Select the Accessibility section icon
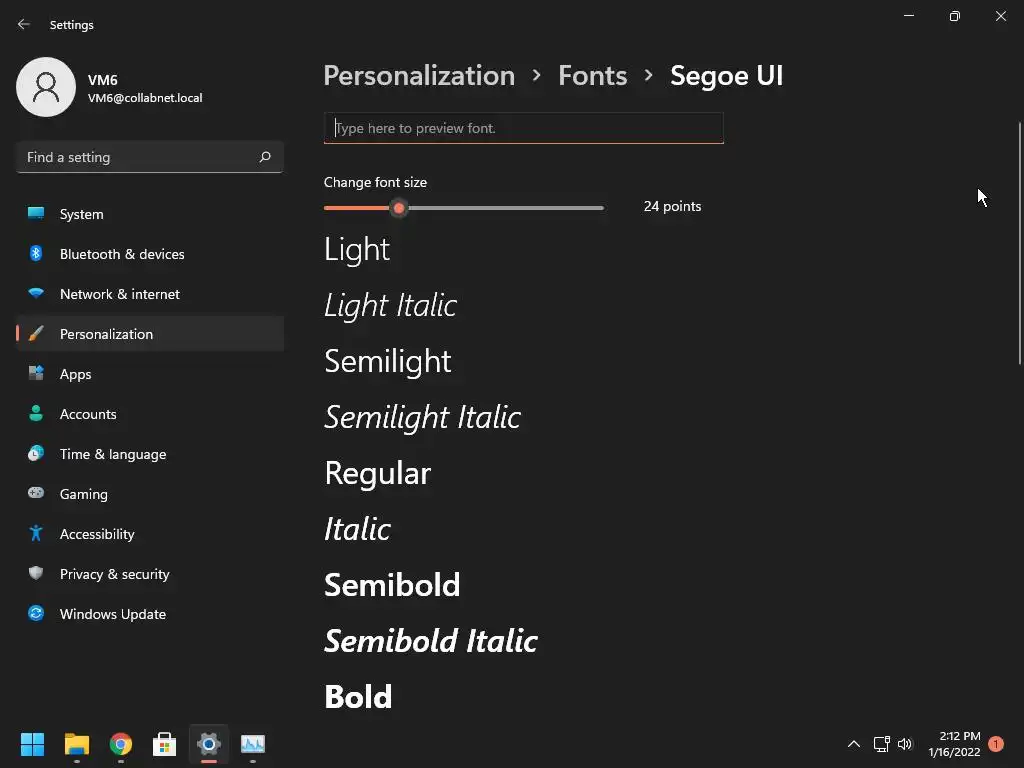The height and width of the screenshot is (768, 1024). click(x=36, y=534)
